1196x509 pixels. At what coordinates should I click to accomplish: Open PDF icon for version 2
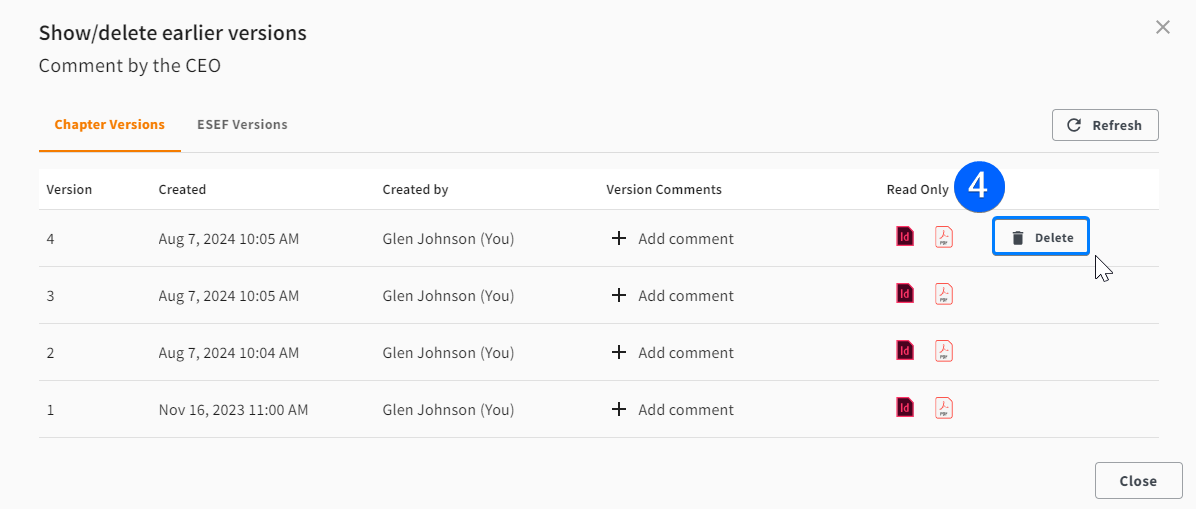pyautogui.click(x=944, y=351)
